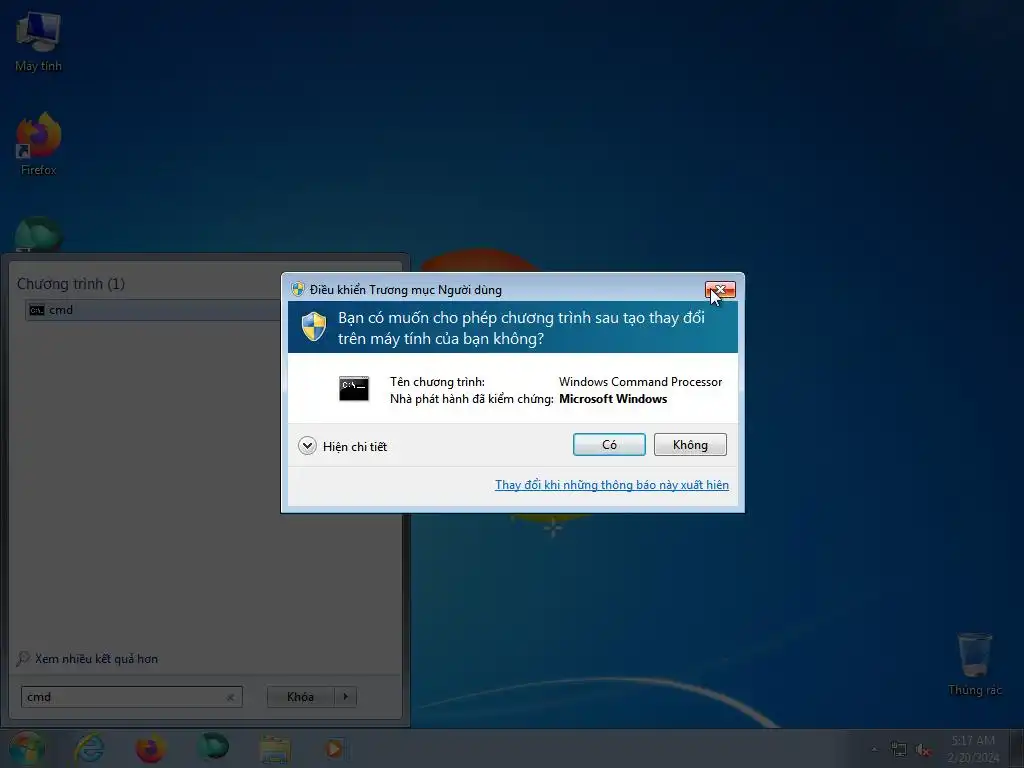Click the taskbar clock 5:17 AM

tap(973, 749)
